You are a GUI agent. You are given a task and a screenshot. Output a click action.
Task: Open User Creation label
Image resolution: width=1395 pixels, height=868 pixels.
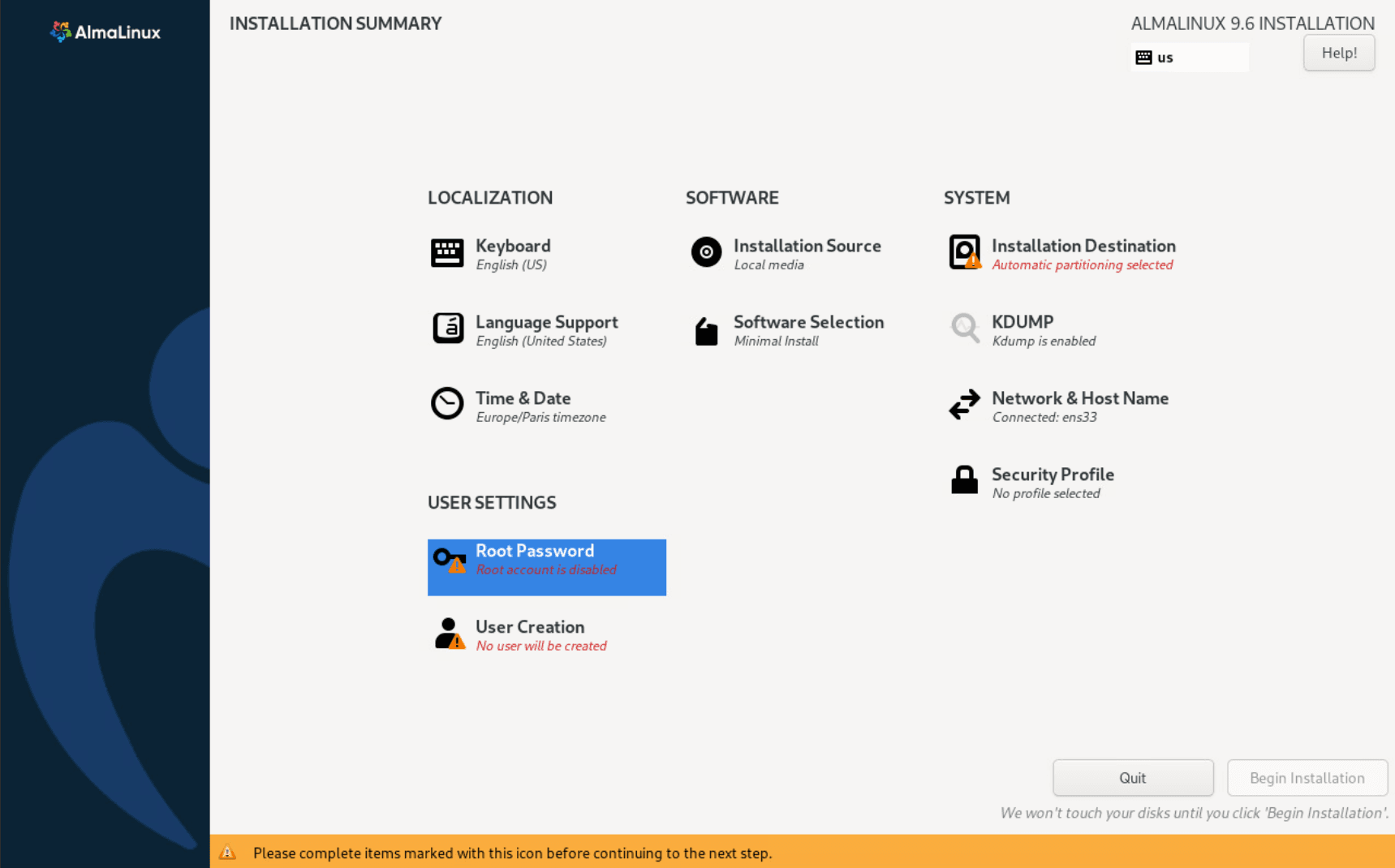click(x=530, y=627)
